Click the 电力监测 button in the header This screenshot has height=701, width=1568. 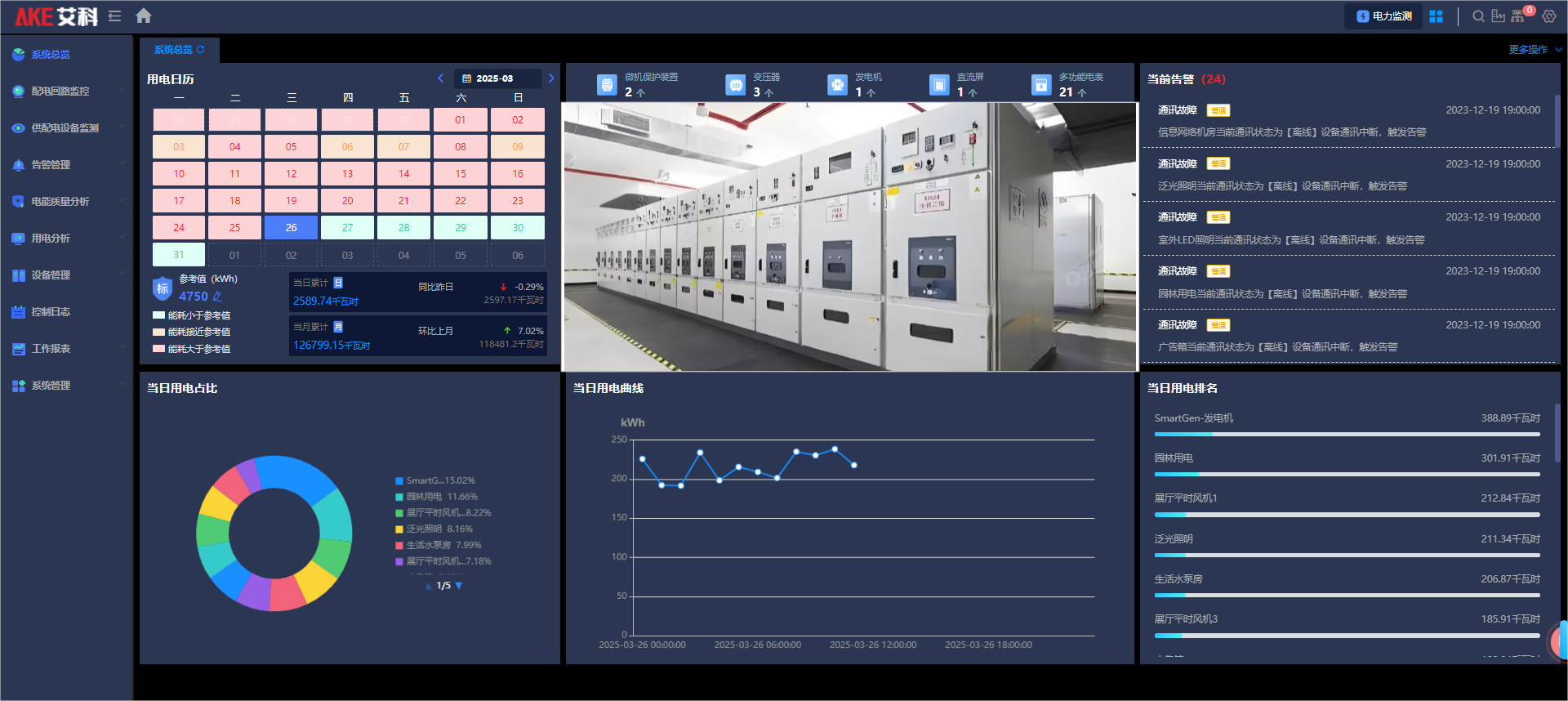[x=1383, y=16]
